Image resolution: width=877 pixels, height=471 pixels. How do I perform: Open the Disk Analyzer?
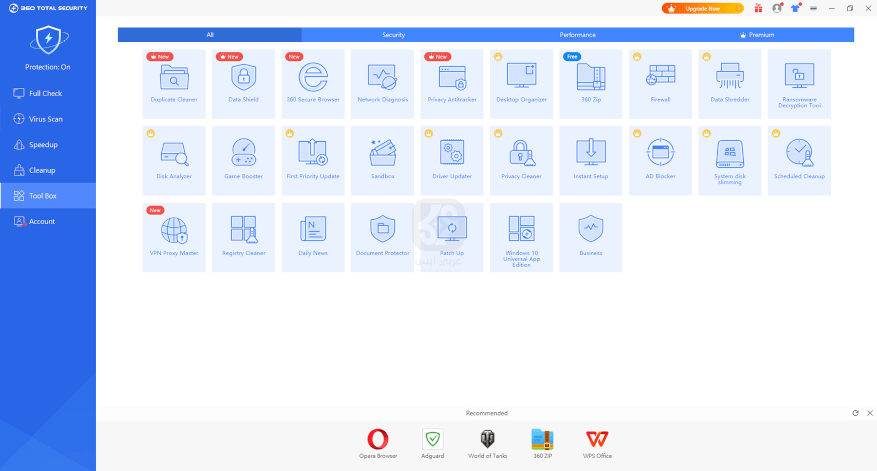[174, 161]
